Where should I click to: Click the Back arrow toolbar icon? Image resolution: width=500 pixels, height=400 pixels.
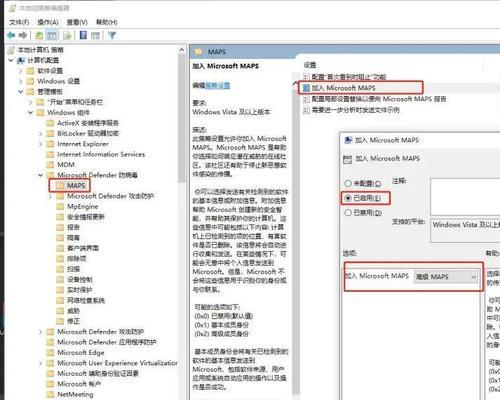click(11, 35)
